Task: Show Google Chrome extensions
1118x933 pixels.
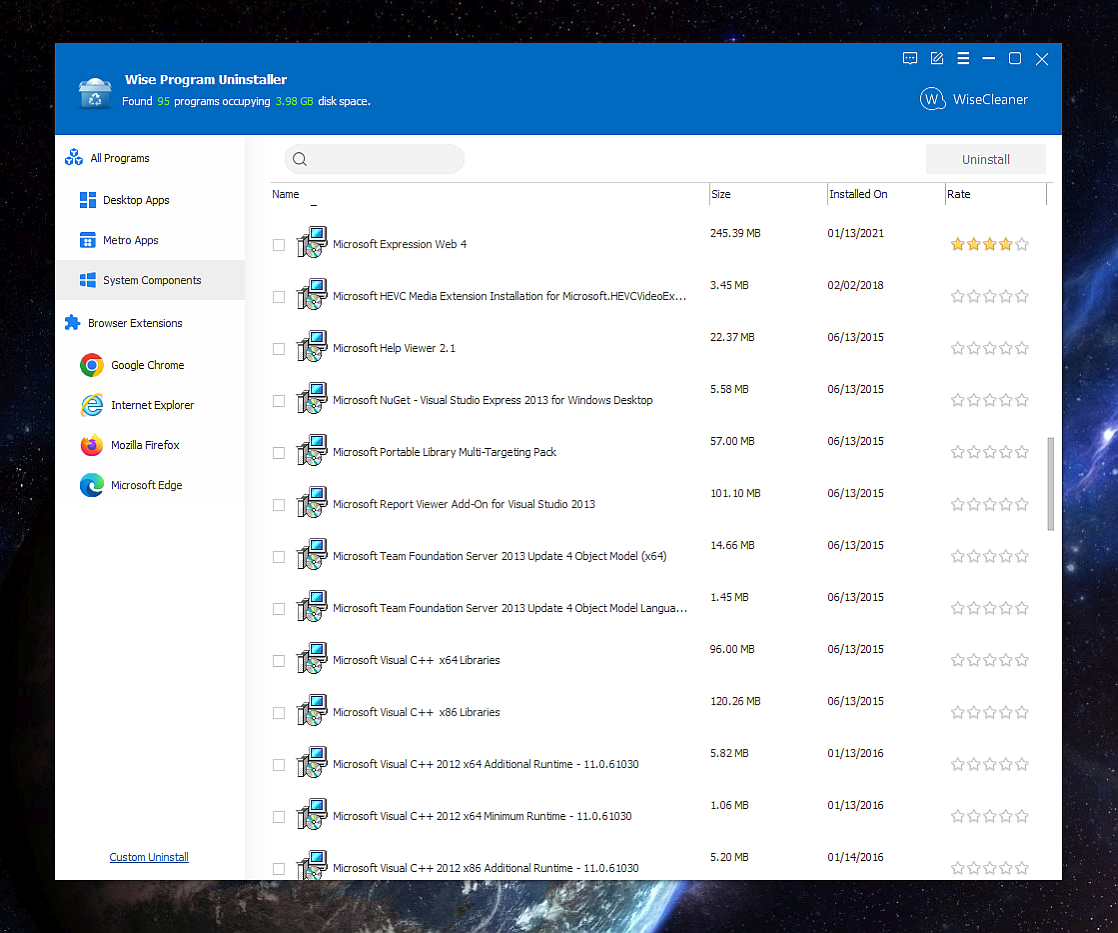Action: (x=148, y=365)
